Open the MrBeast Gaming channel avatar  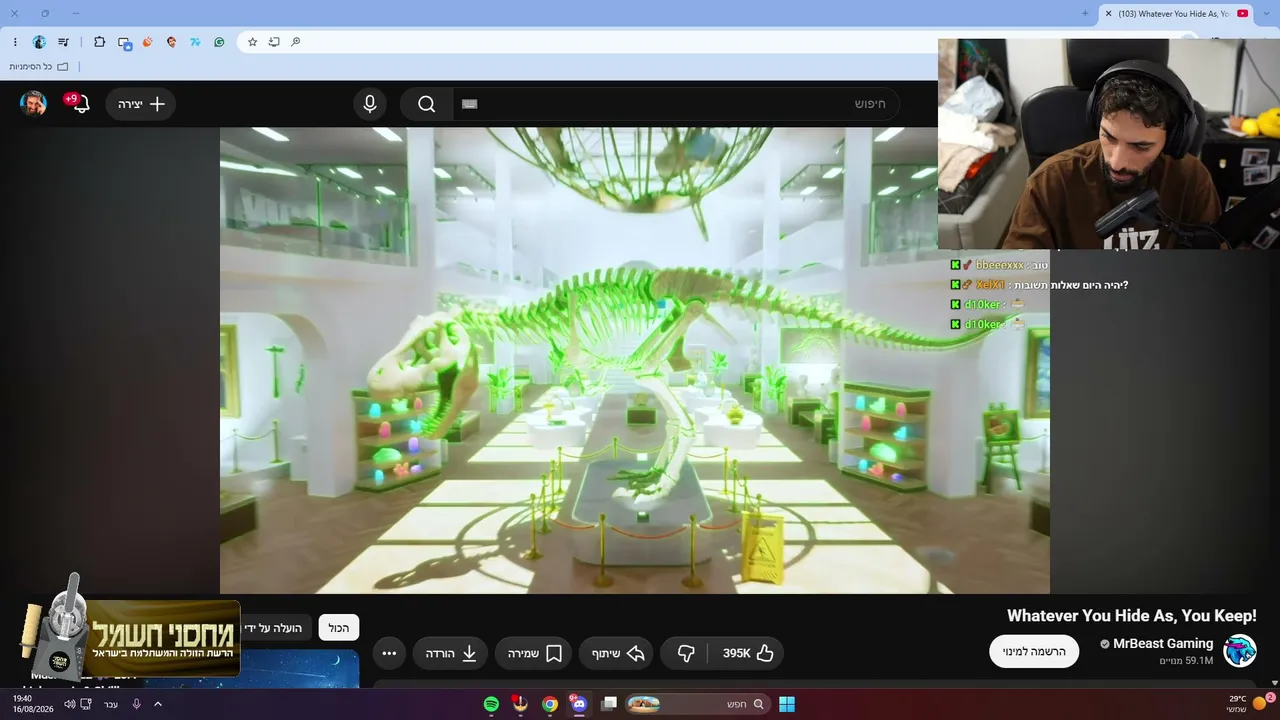1240,651
